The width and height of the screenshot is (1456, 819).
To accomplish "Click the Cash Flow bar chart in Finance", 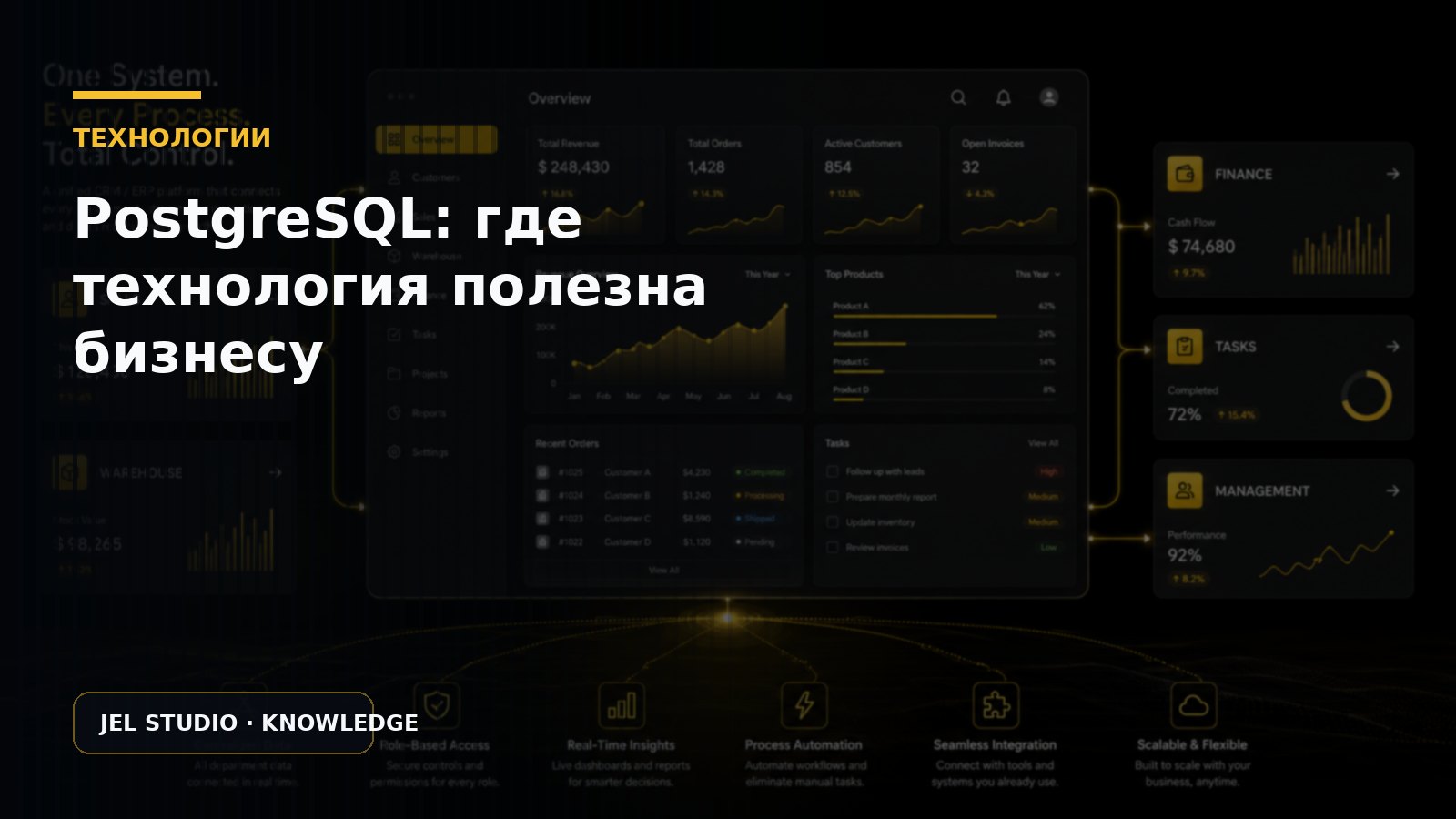I will click(1342, 244).
